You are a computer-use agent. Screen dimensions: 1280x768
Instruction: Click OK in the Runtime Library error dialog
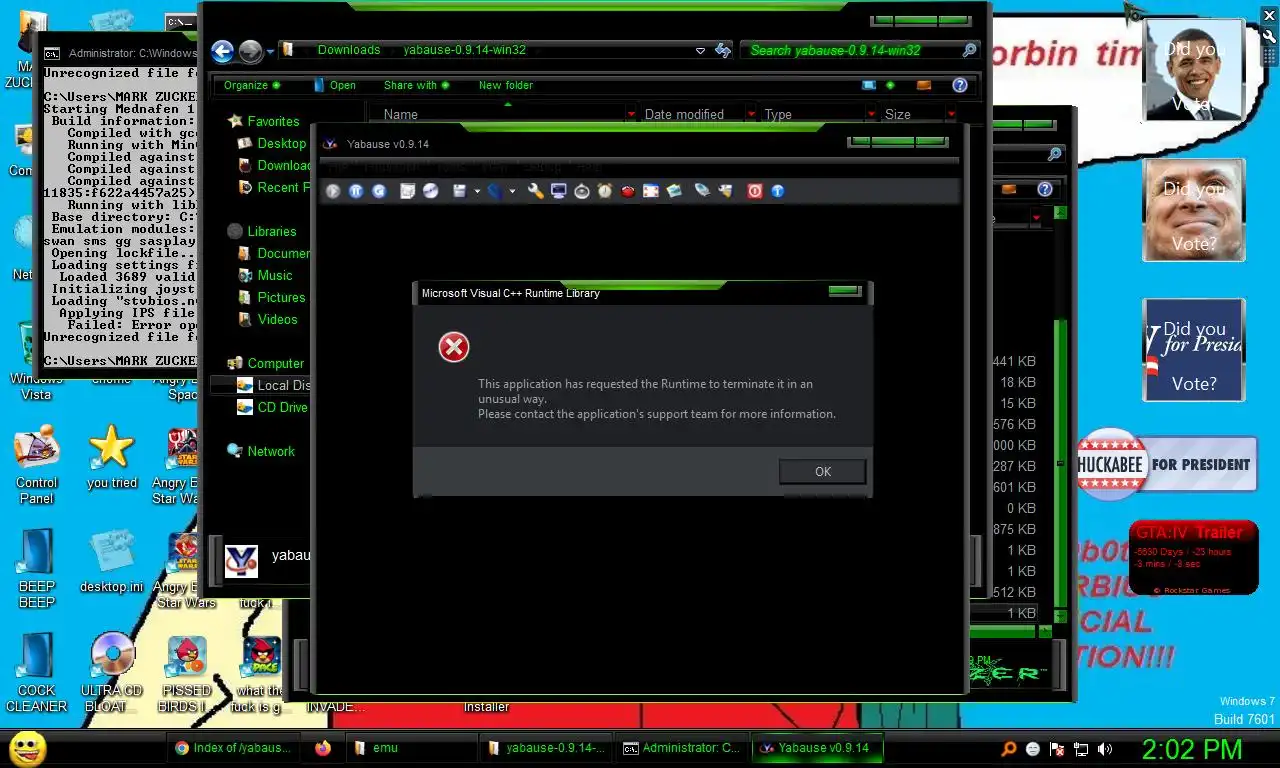point(823,472)
